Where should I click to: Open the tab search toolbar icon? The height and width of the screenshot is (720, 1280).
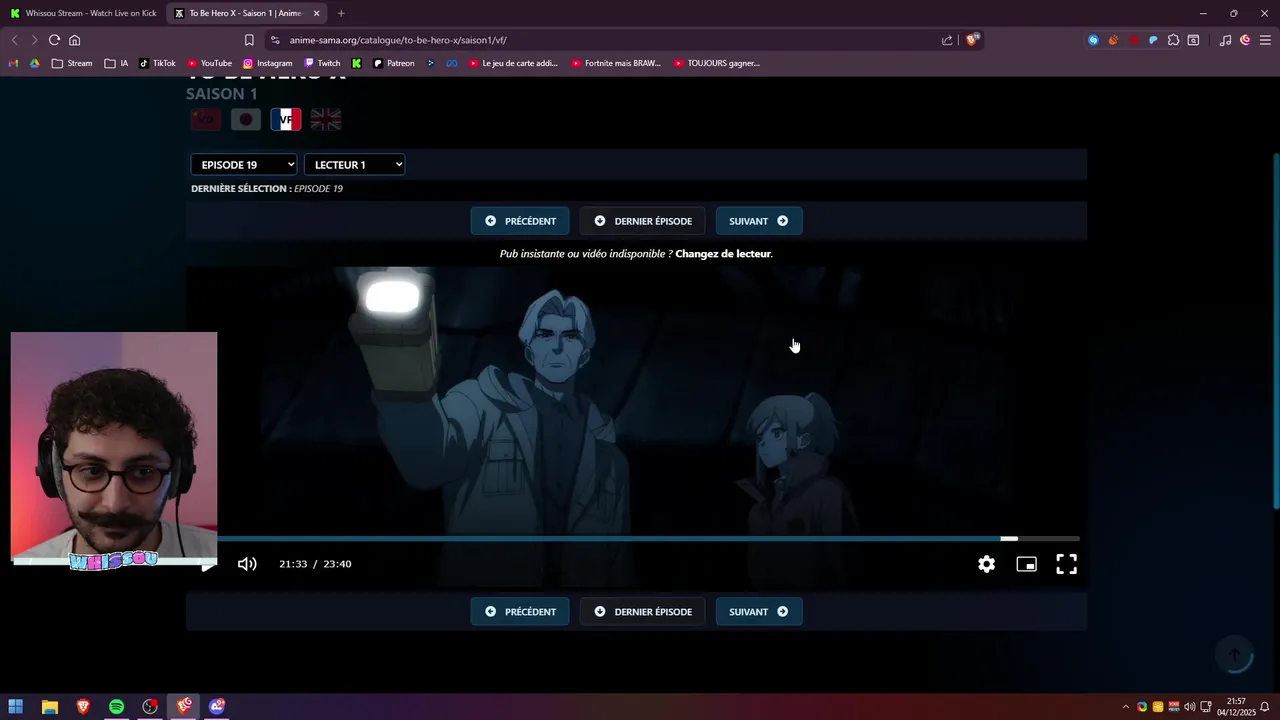1193,40
